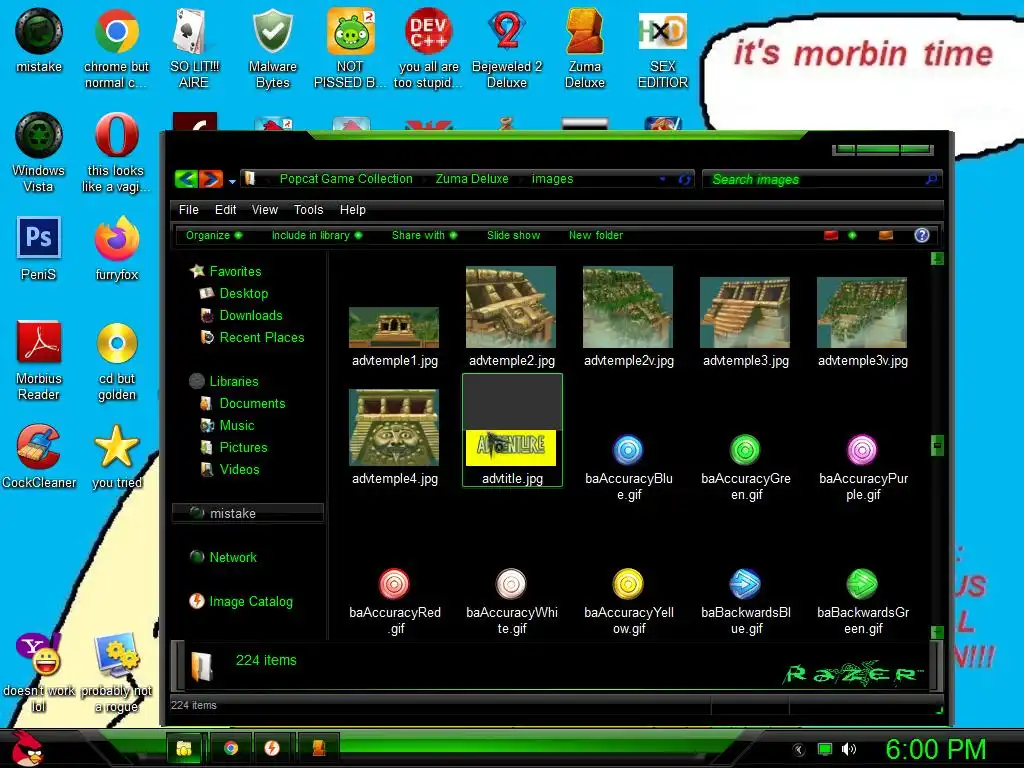This screenshot has width=1024, height=768.
Task: Click the red change-view icon in toolbar
Action: click(x=831, y=235)
